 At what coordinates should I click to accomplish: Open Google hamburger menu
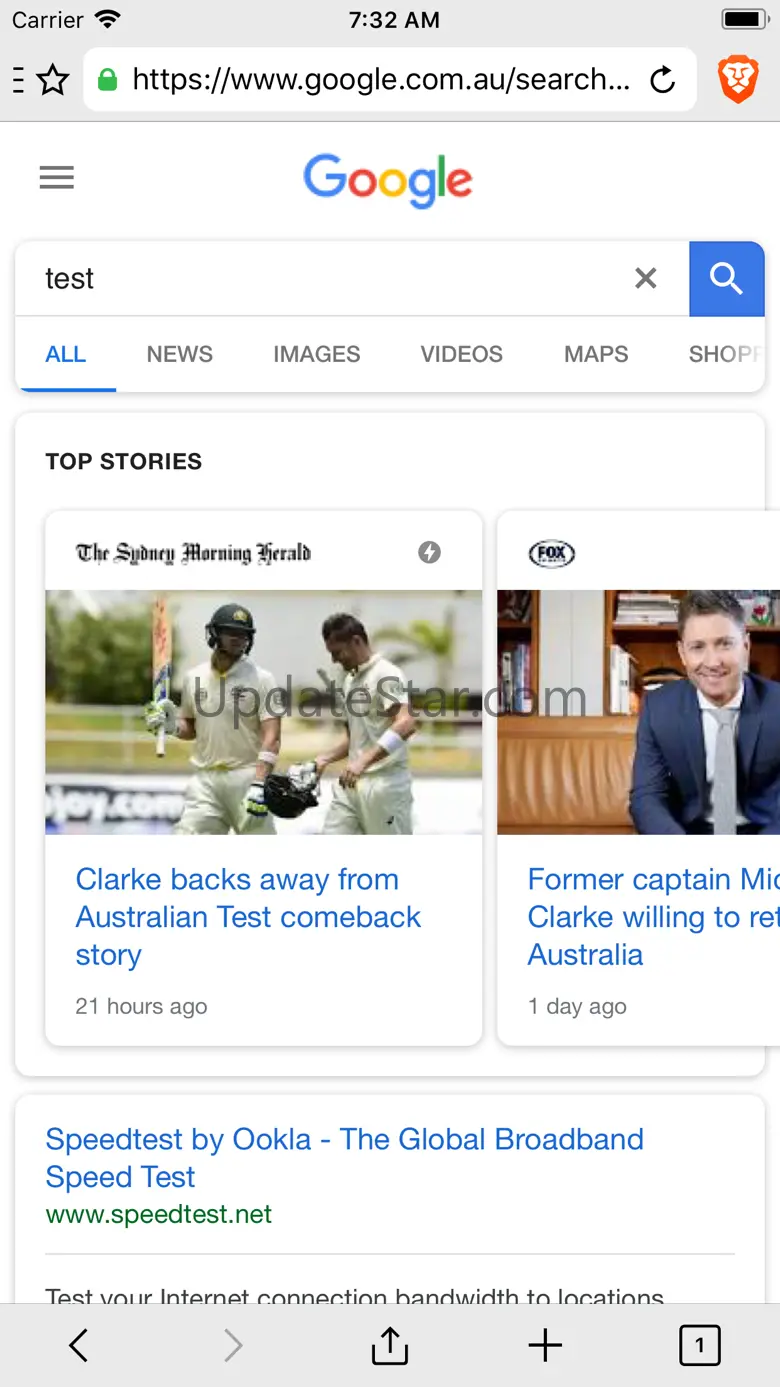coord(57,178)
